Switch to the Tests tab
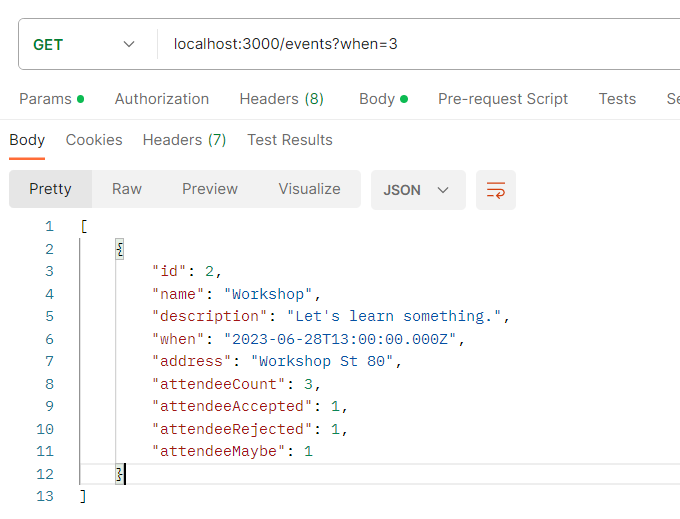Viewport: 680px width, 519px height. pyautogui.click(x=617, y=99)
